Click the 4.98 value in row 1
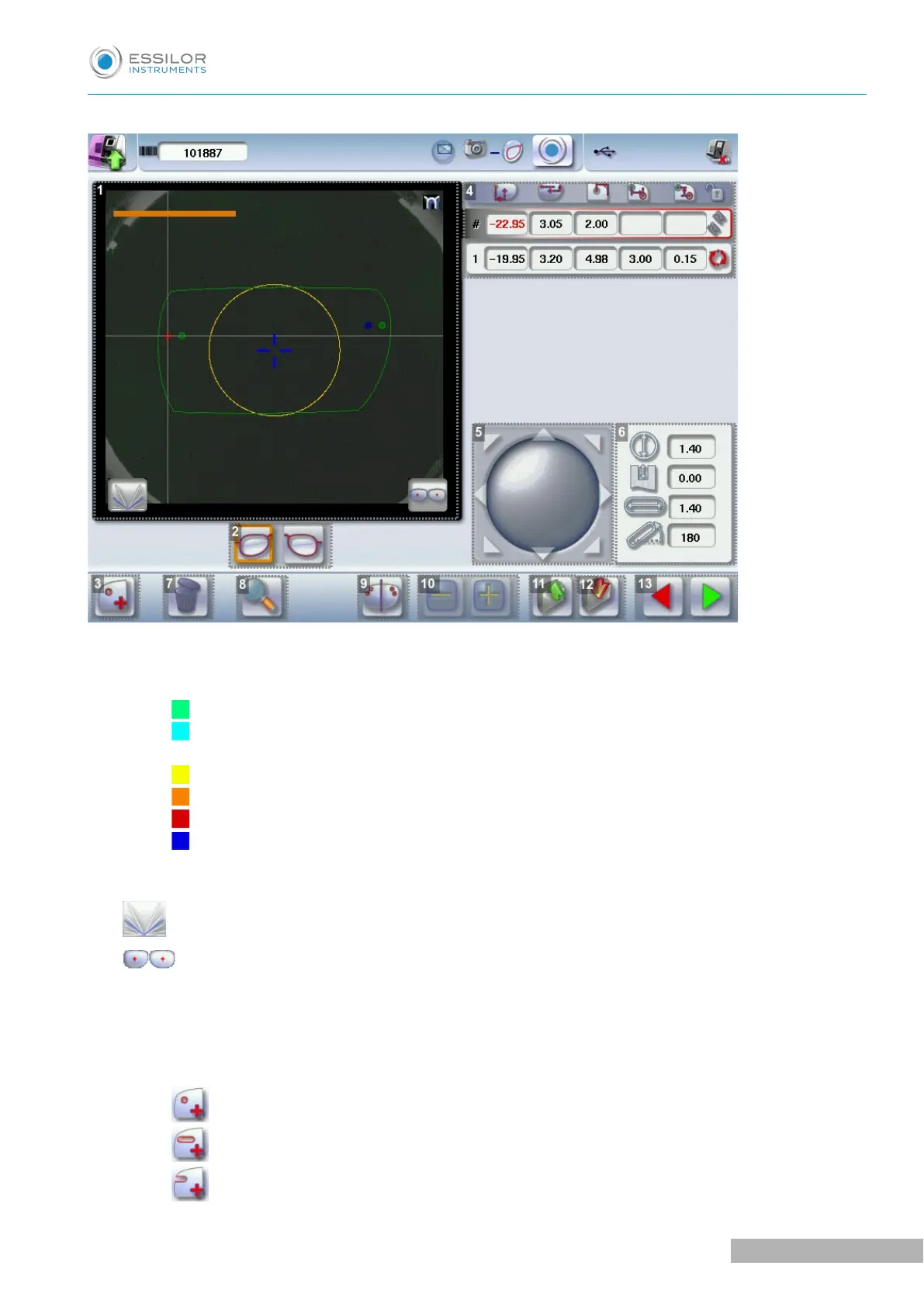The width and height of the screenshot is (924, 1307). click(x=596, y=258)
